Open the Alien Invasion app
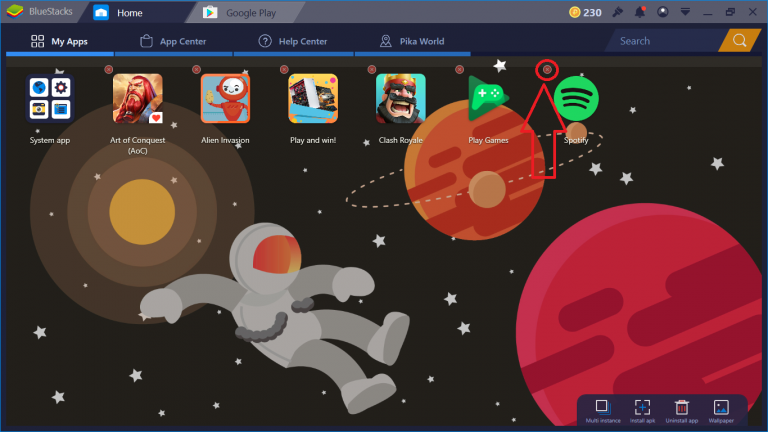The image size is (768, 432). pos(225,98)
